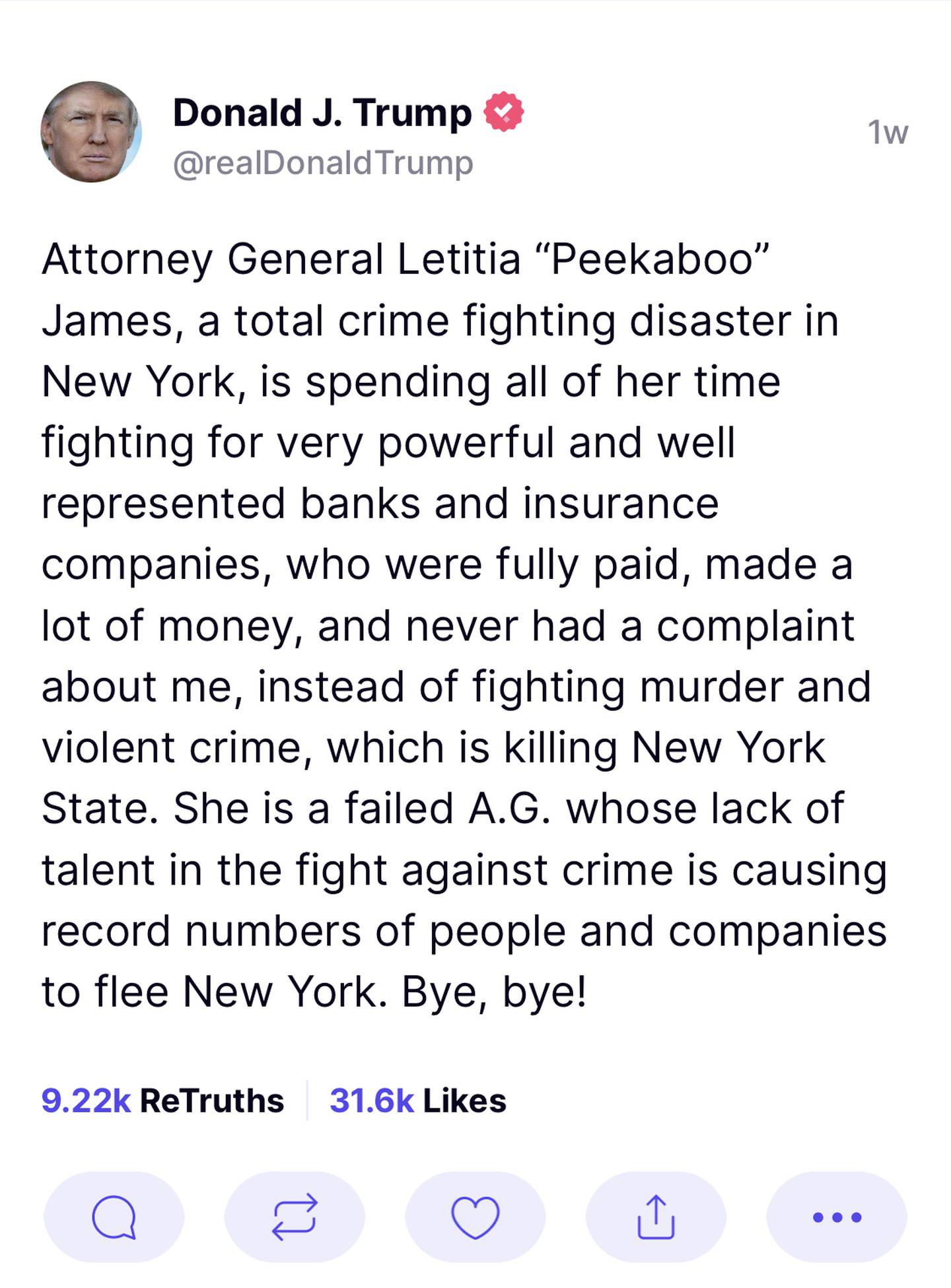Open Donald J. Trump's profile avatar
This screenshot has width=951, height=1288.
[91, 132]
